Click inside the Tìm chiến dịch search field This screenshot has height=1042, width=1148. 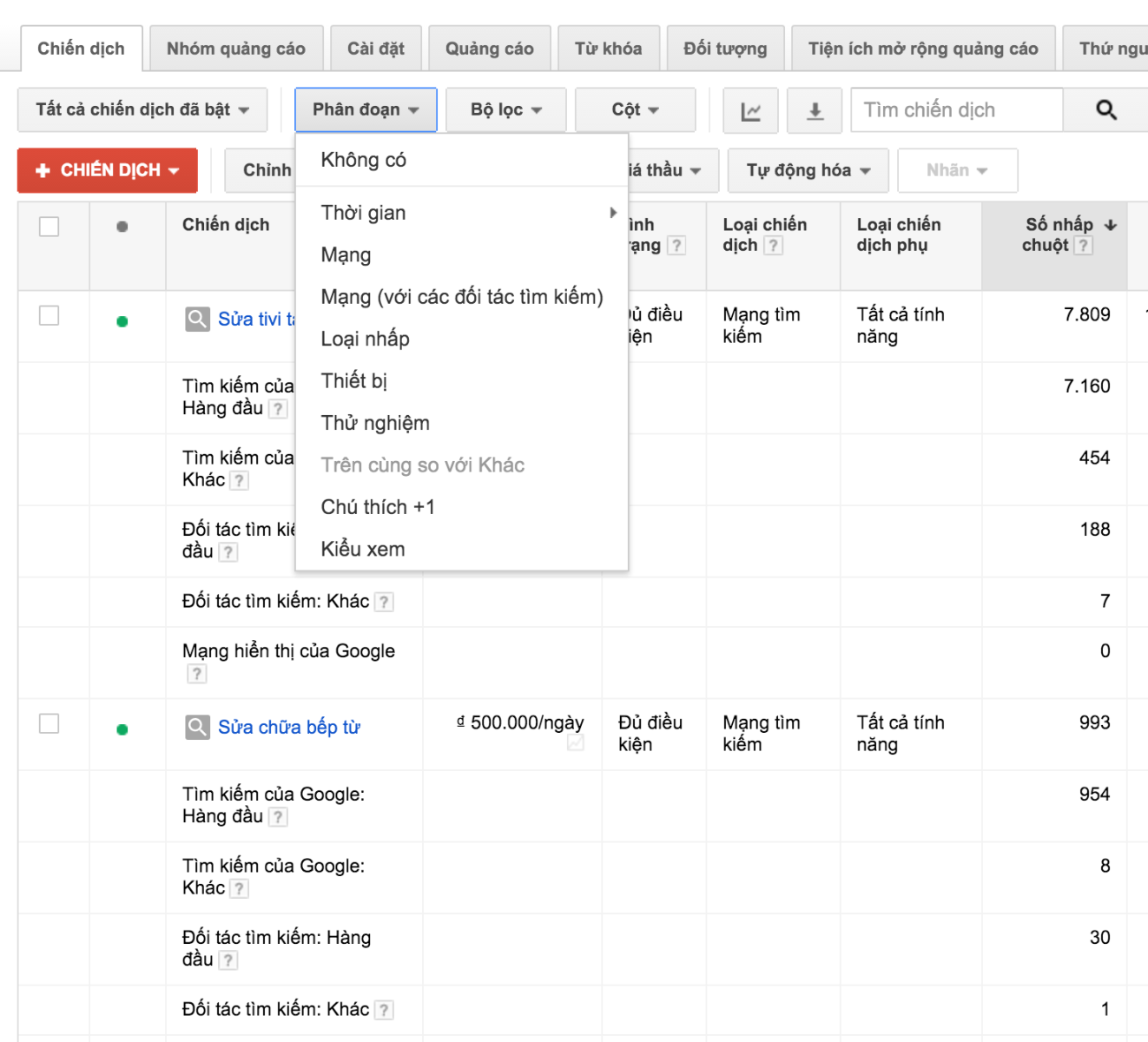tap(955, 109)
